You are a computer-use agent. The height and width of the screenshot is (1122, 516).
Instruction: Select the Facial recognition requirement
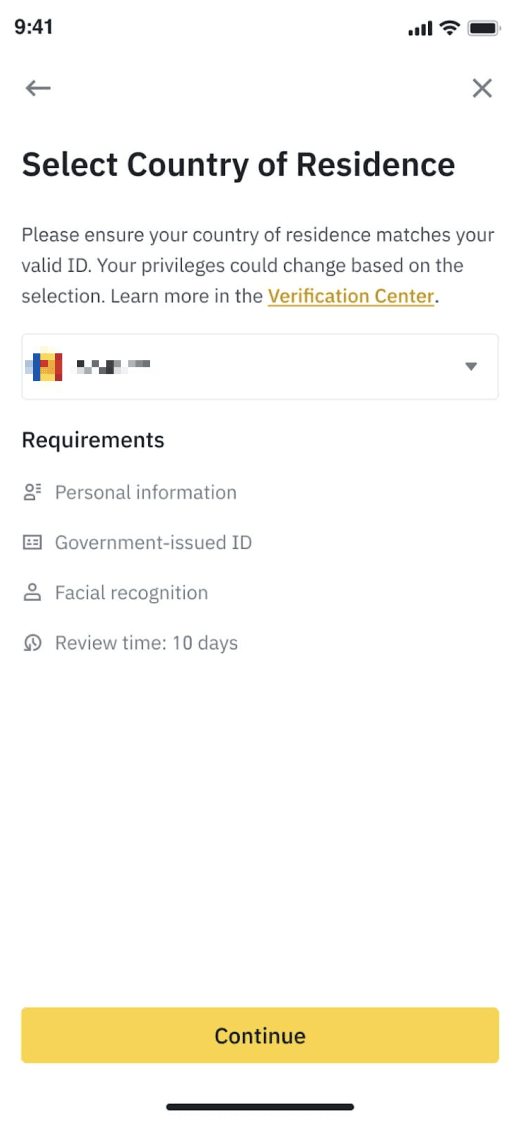(132, 592)
